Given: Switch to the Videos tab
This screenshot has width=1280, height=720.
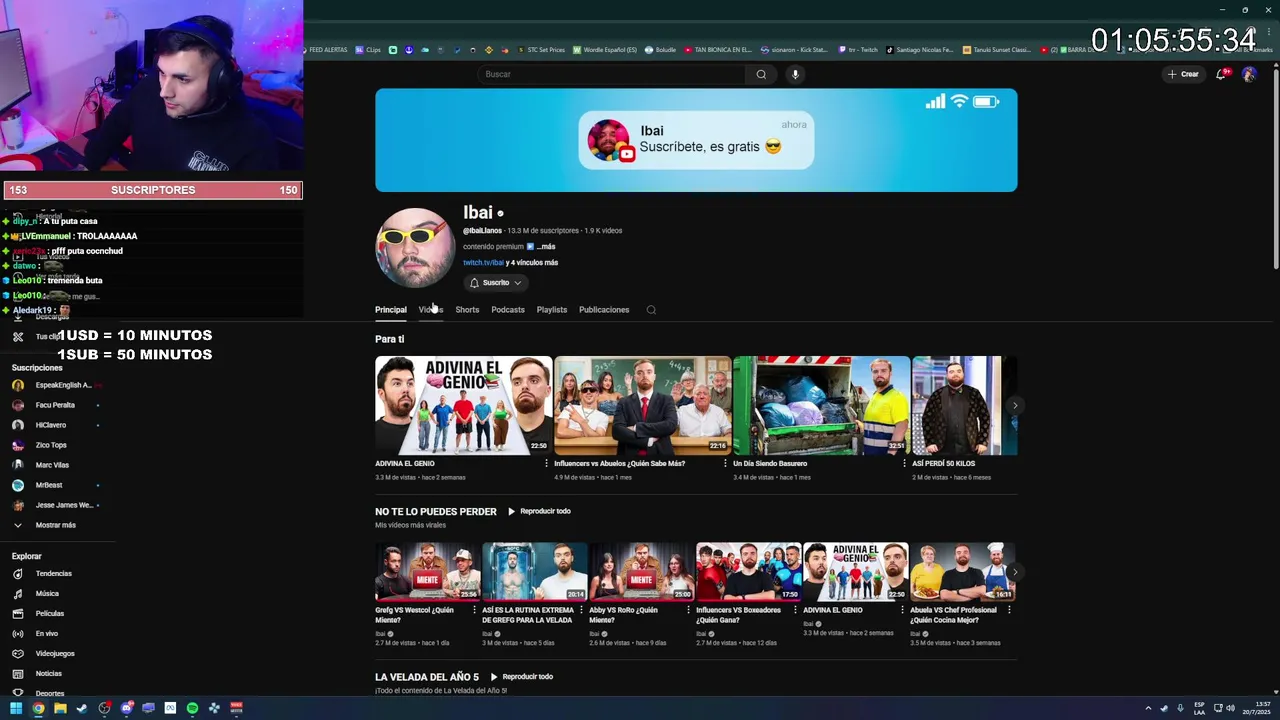Looking at the screenshot, I should click(430, 310).
